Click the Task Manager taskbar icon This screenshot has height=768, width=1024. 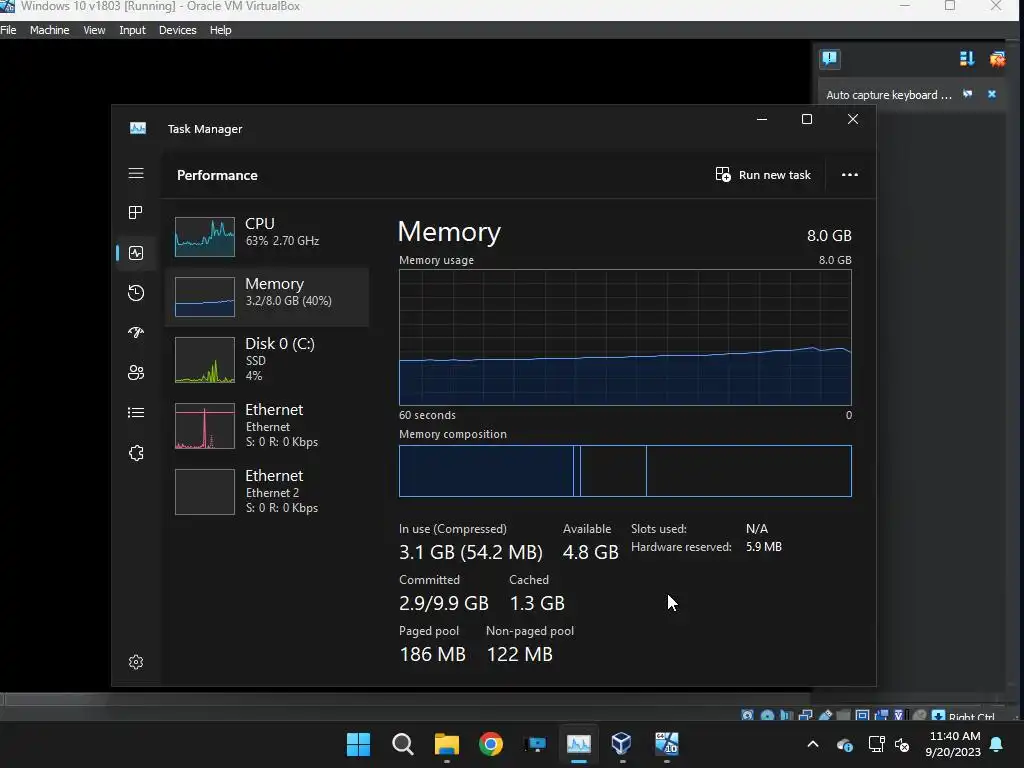(x=579, y=744)
